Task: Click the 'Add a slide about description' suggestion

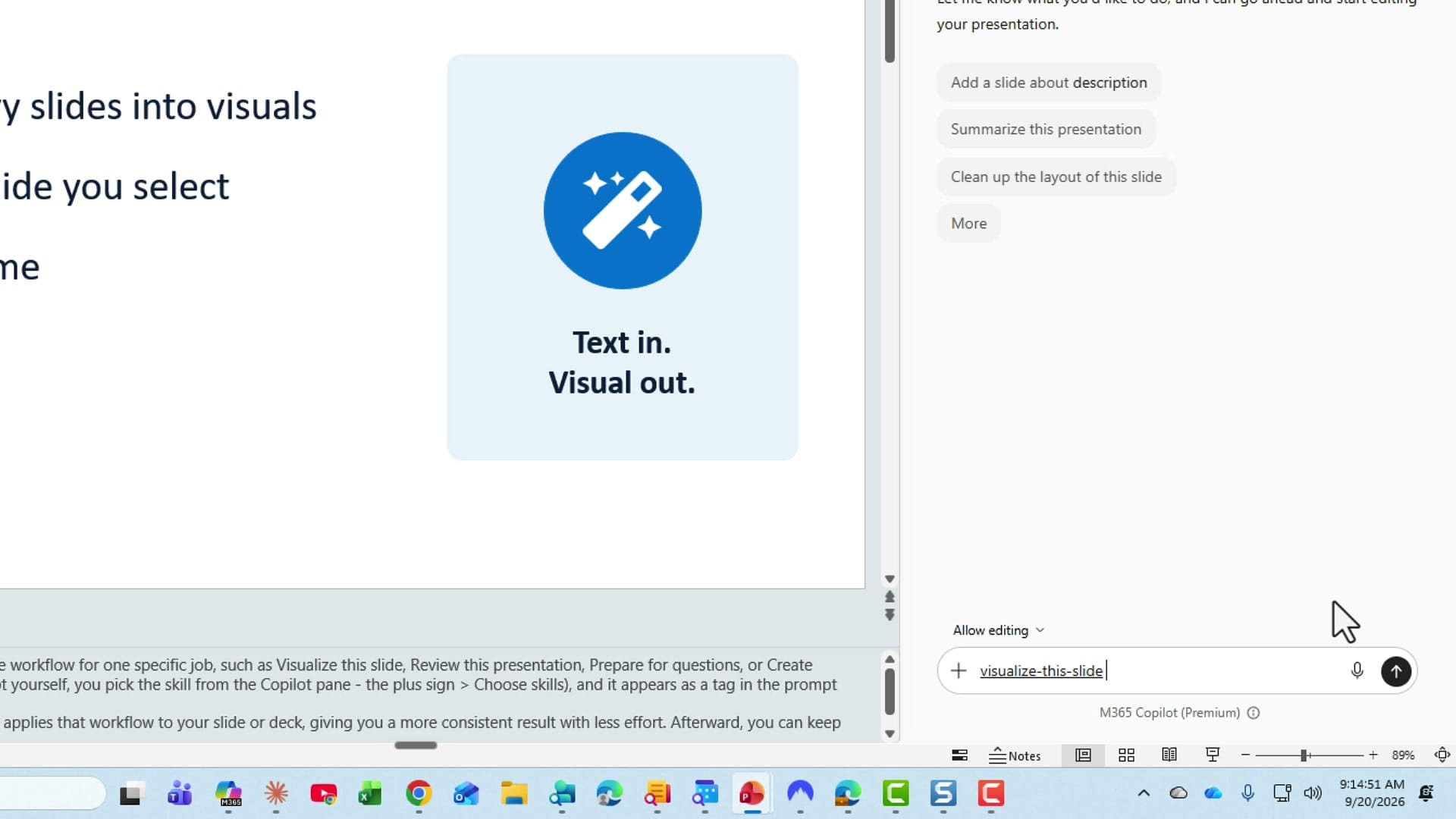Action: [x=1049, y=83]
